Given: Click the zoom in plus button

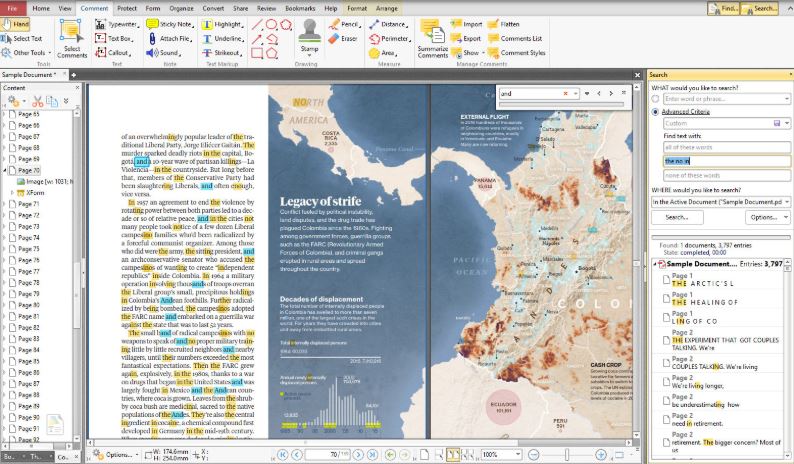Looking at the screenshot, I should coord(601,455).
